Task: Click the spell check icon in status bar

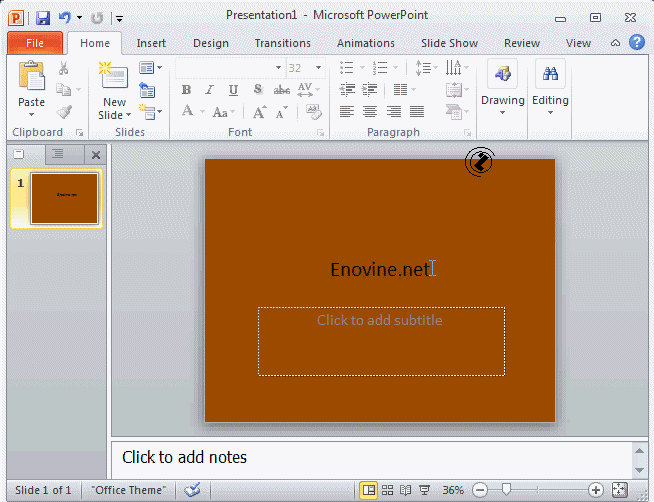Action: [193, 490]
